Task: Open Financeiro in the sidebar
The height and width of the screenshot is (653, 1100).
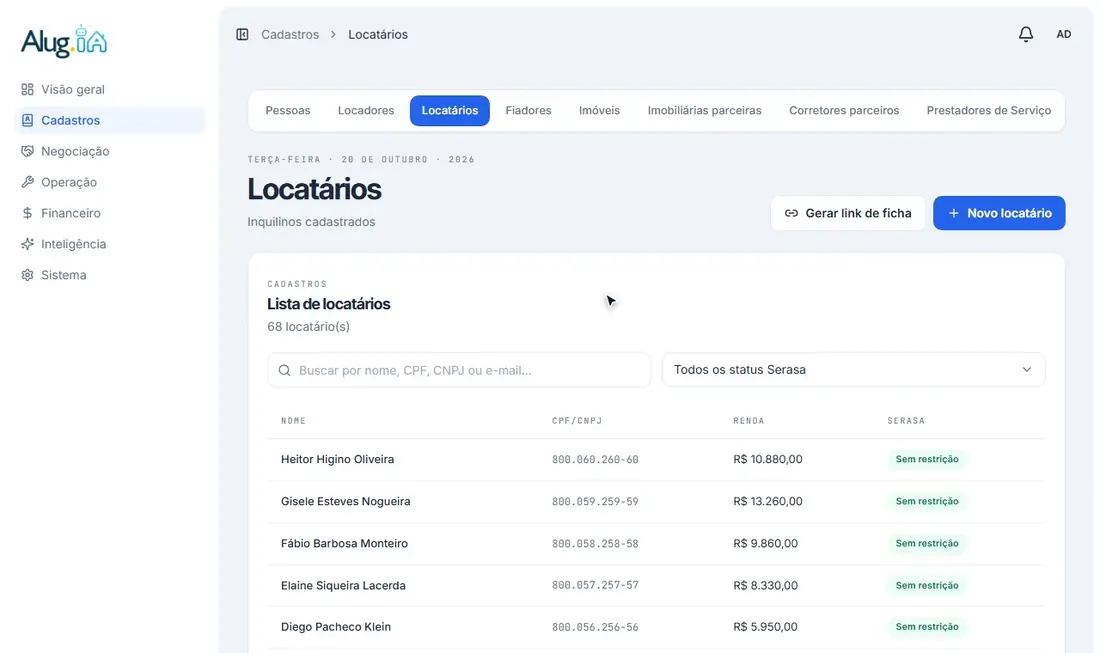Action: coord(110,213)
